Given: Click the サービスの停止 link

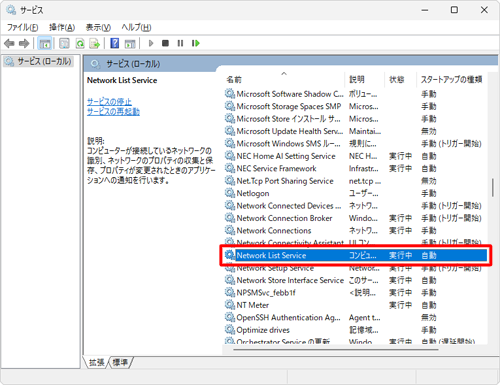Looking at the screenshot, I should tap(109, 101).
